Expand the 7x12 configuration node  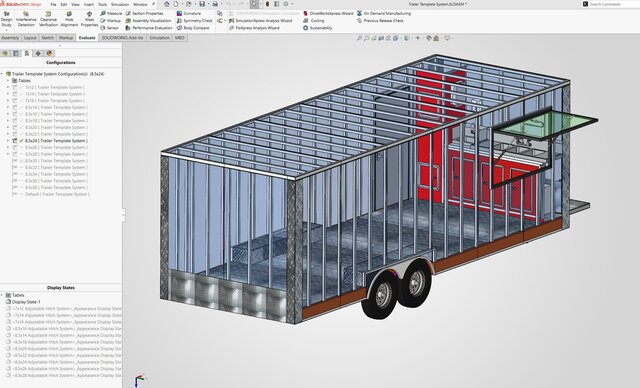(8, 87)
